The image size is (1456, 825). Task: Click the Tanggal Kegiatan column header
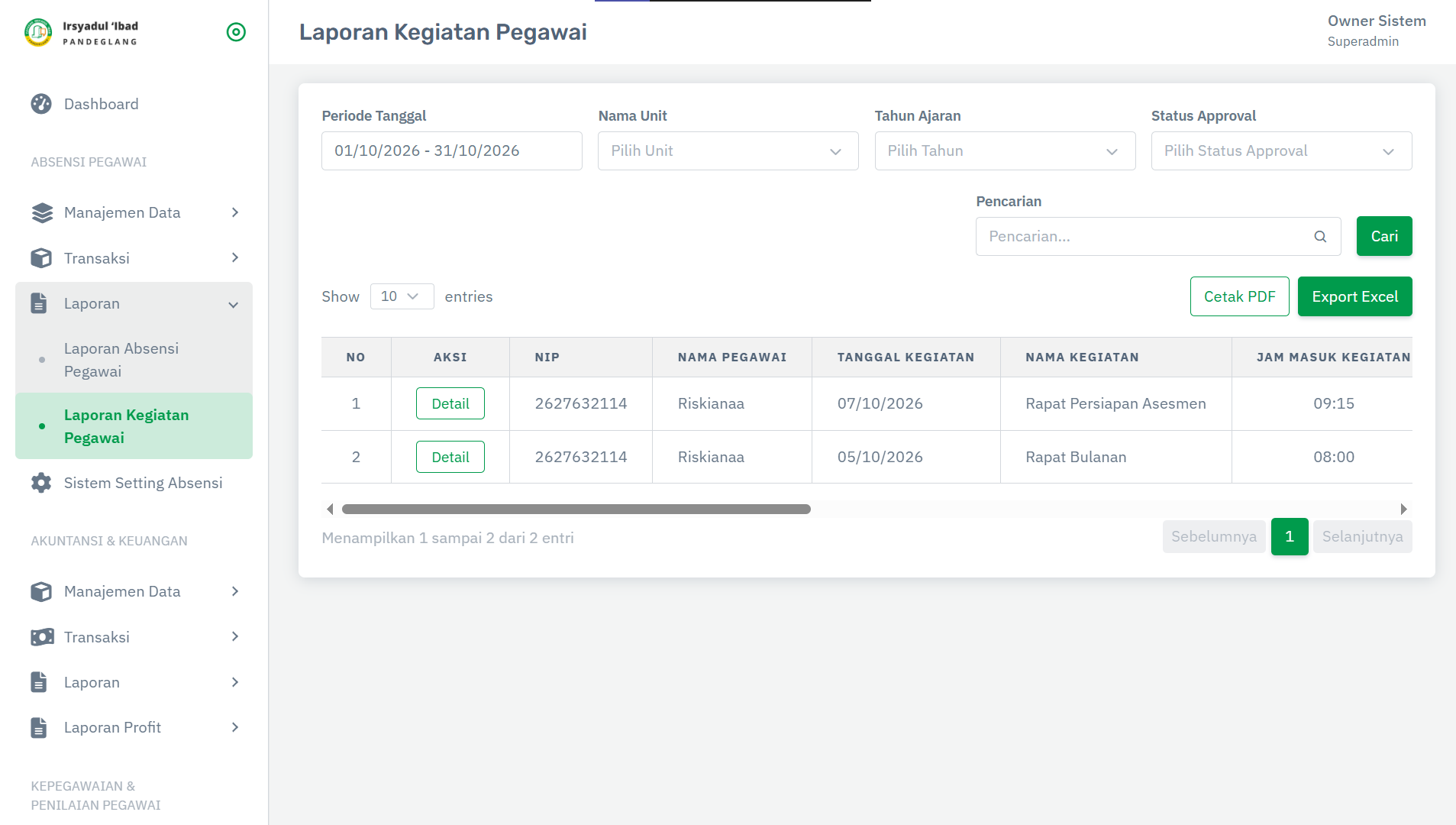(x=906, y=357)
